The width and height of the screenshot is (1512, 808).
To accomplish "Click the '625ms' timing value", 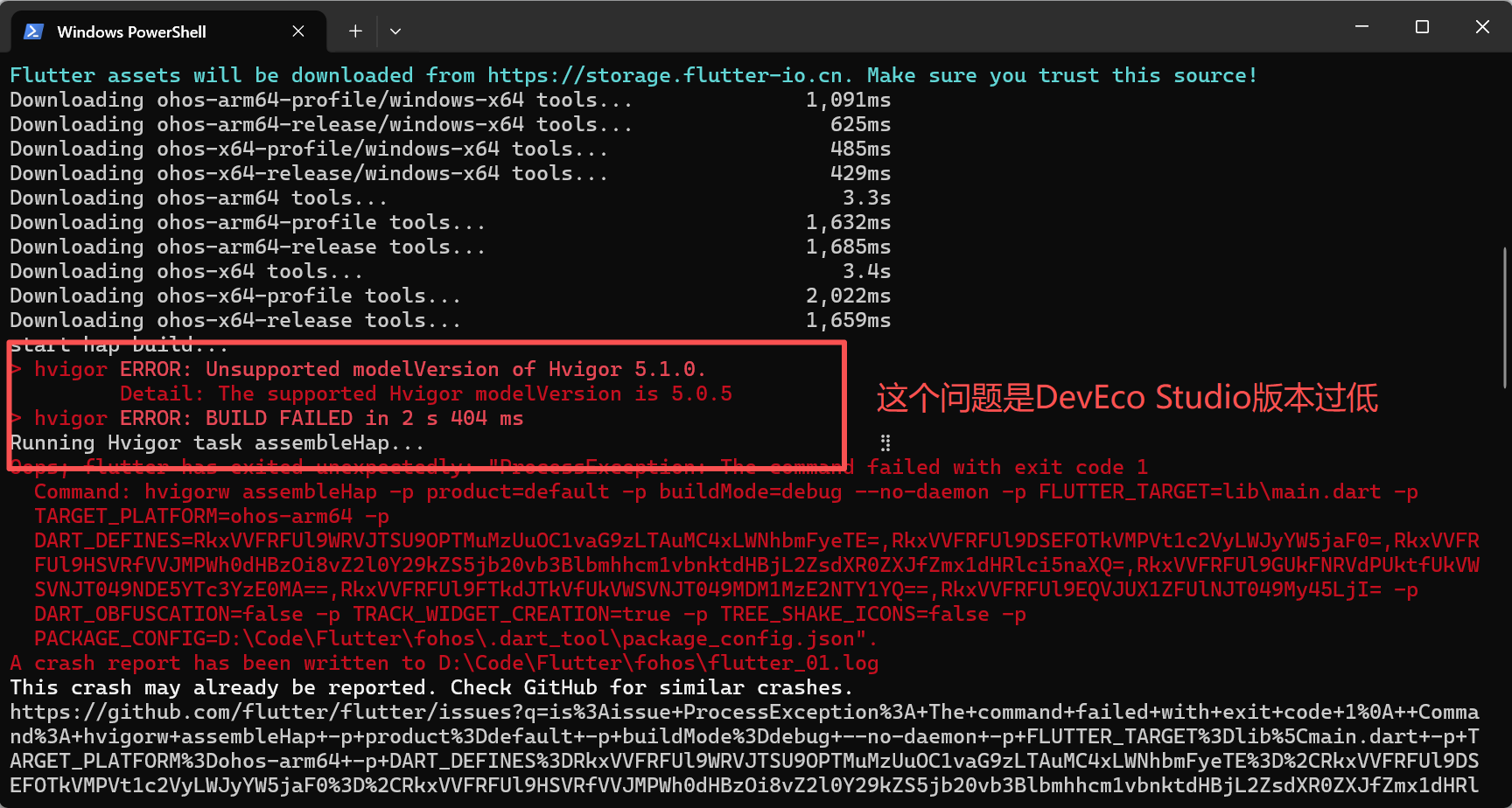I will pos(860,124).
